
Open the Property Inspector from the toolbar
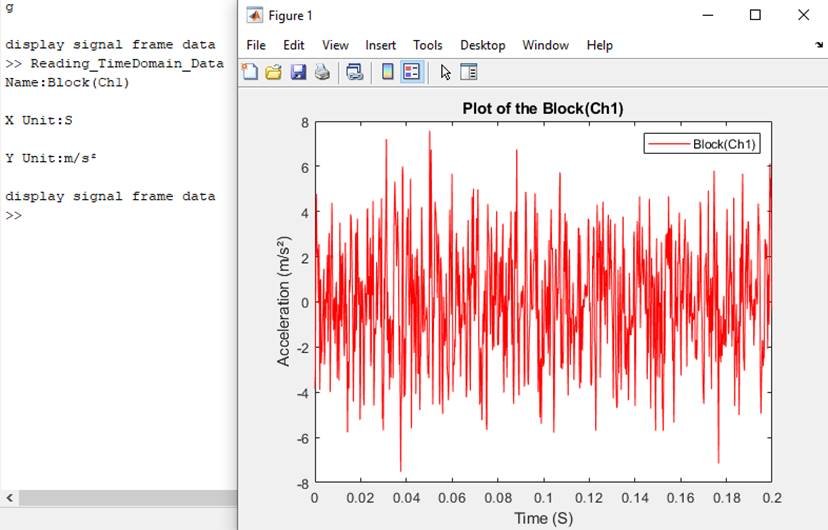click(469, 72)
